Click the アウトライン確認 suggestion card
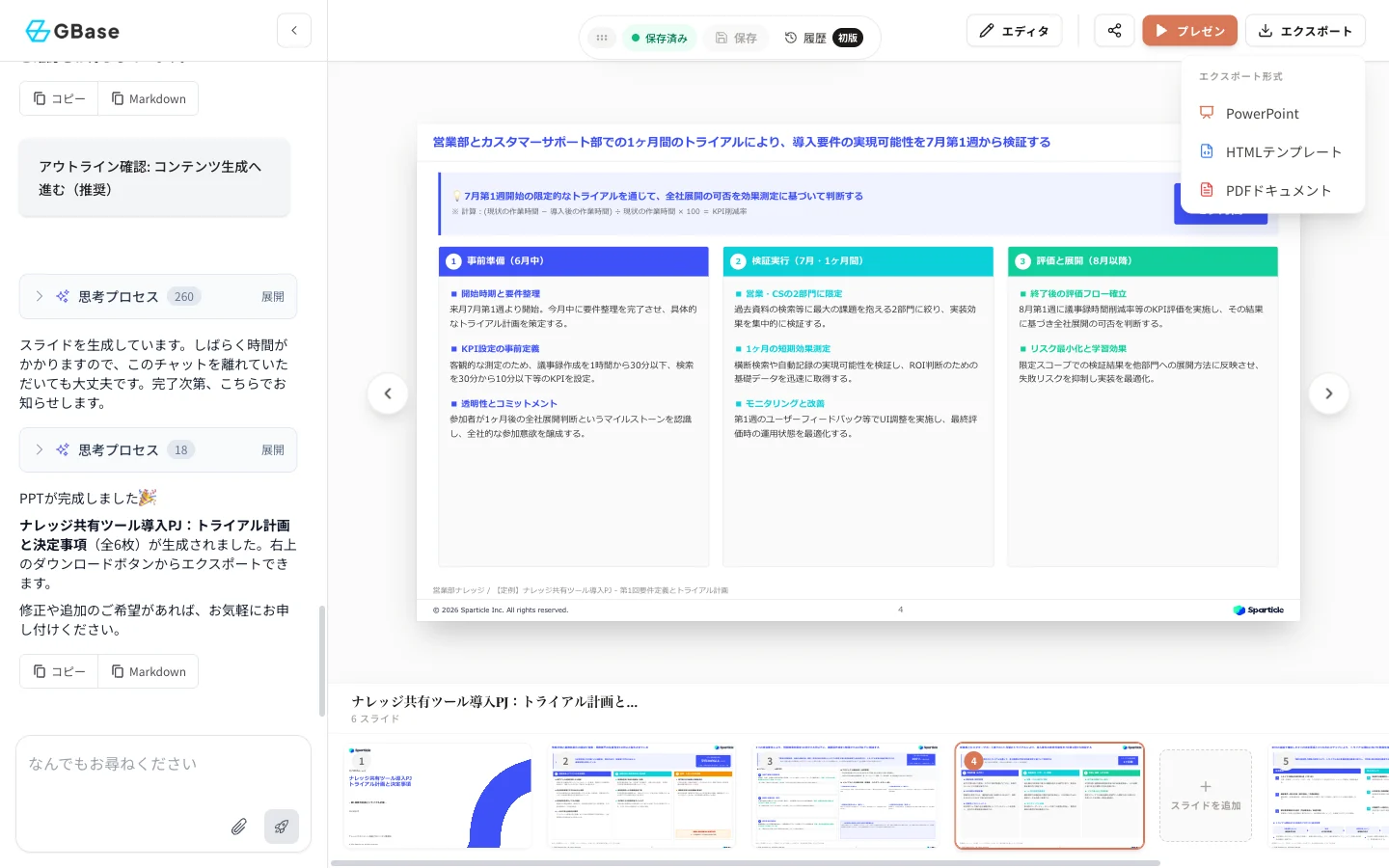1389x868 pixels. coord(154,178)
